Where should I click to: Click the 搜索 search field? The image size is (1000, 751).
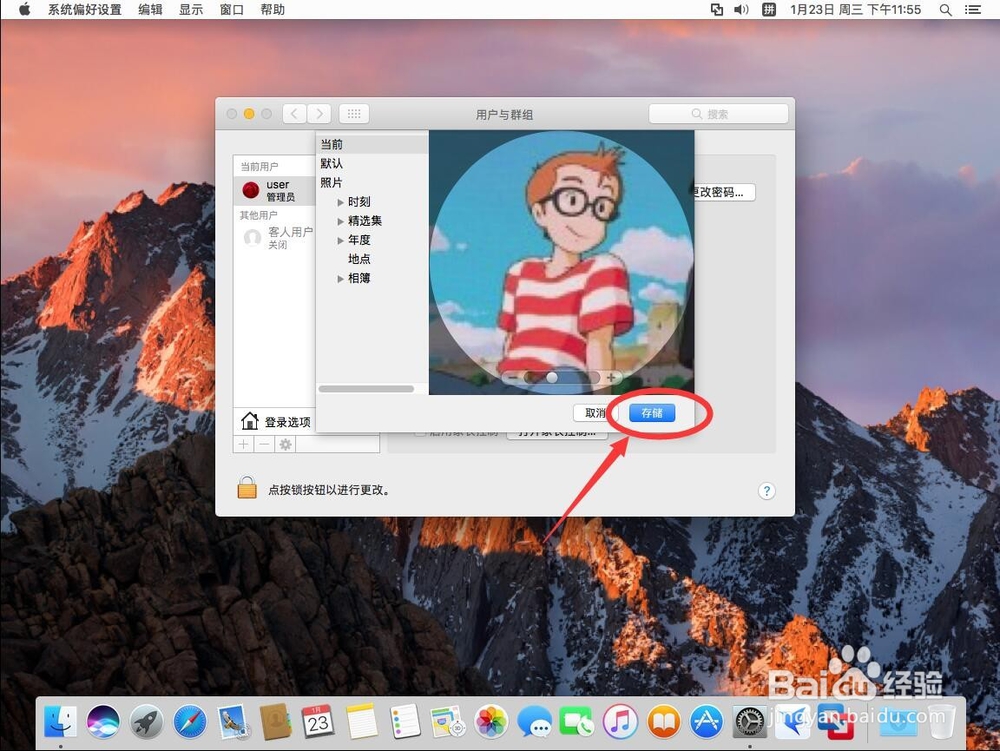[x=718, y=114]
